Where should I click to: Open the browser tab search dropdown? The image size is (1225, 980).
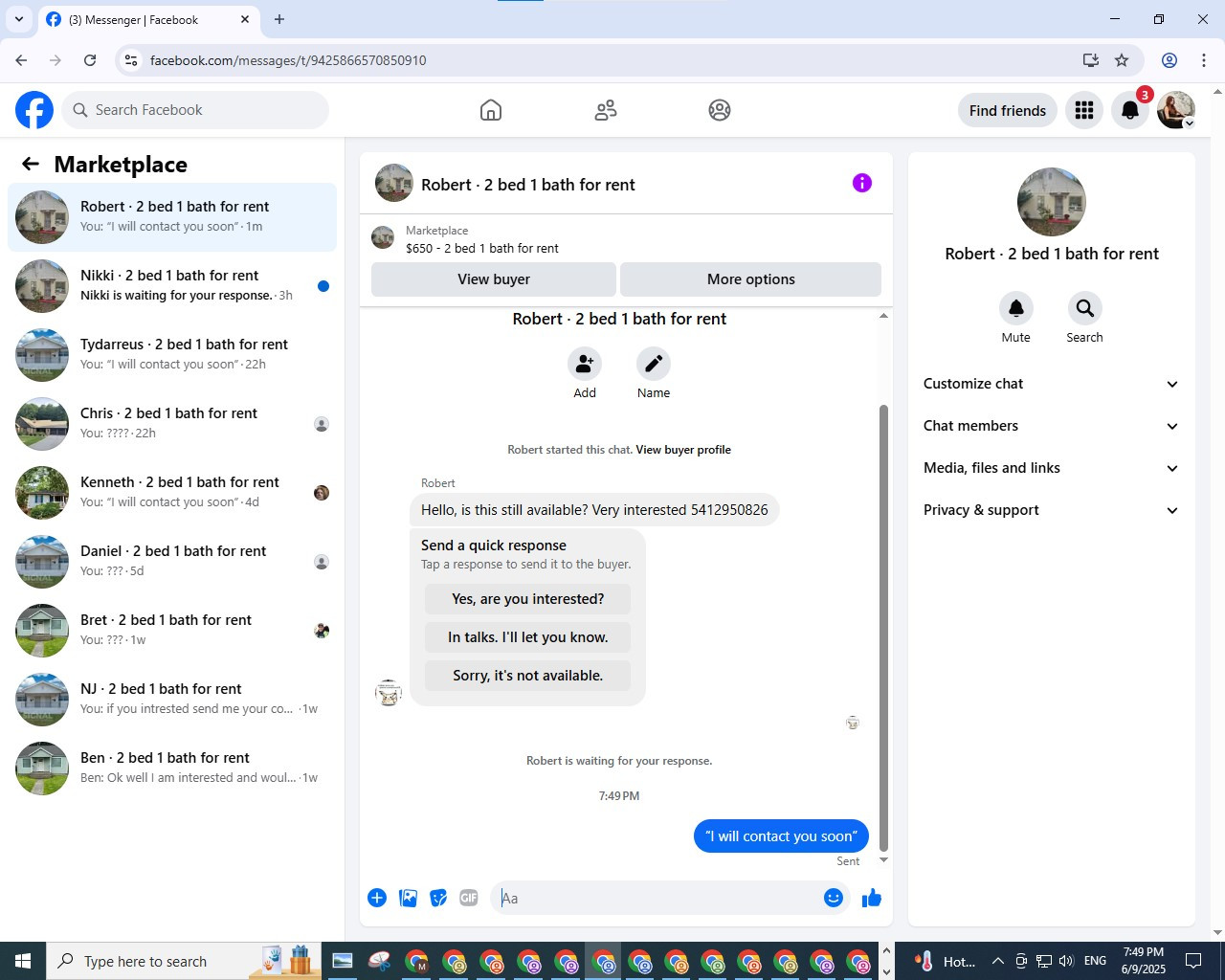(19, 19)
